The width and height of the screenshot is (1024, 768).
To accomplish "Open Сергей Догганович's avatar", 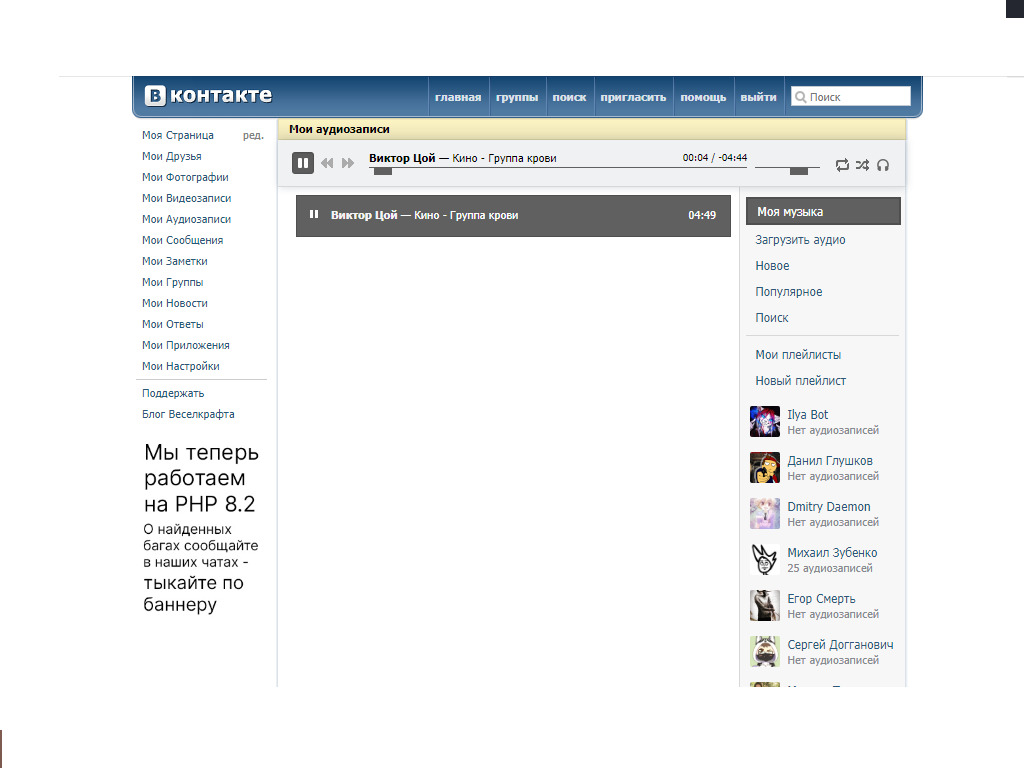I will [x=765, y=651].
